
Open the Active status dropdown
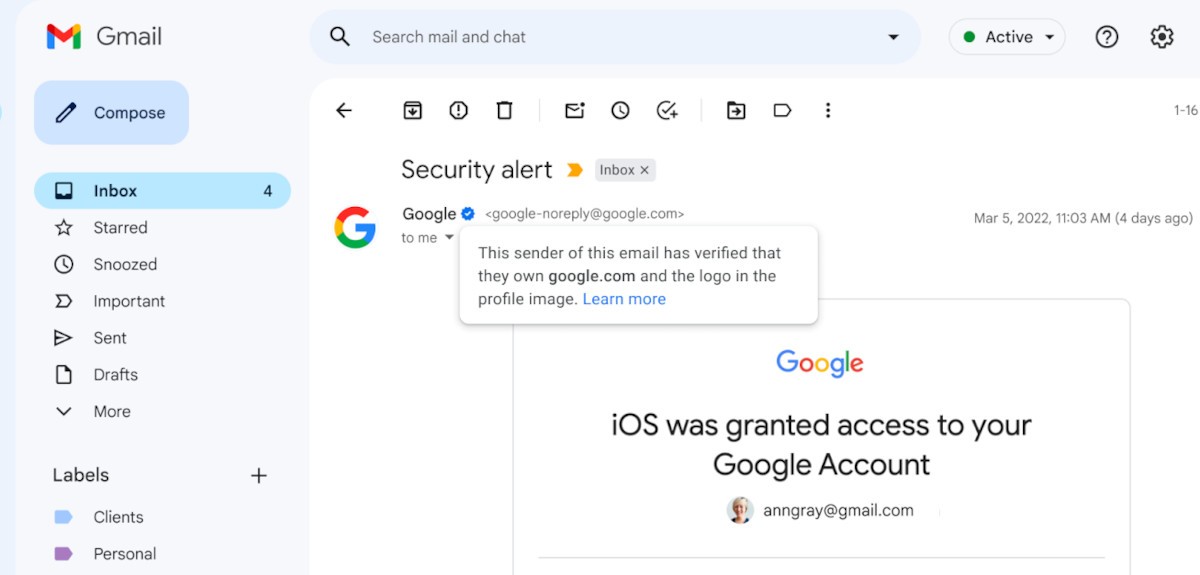1007,37
